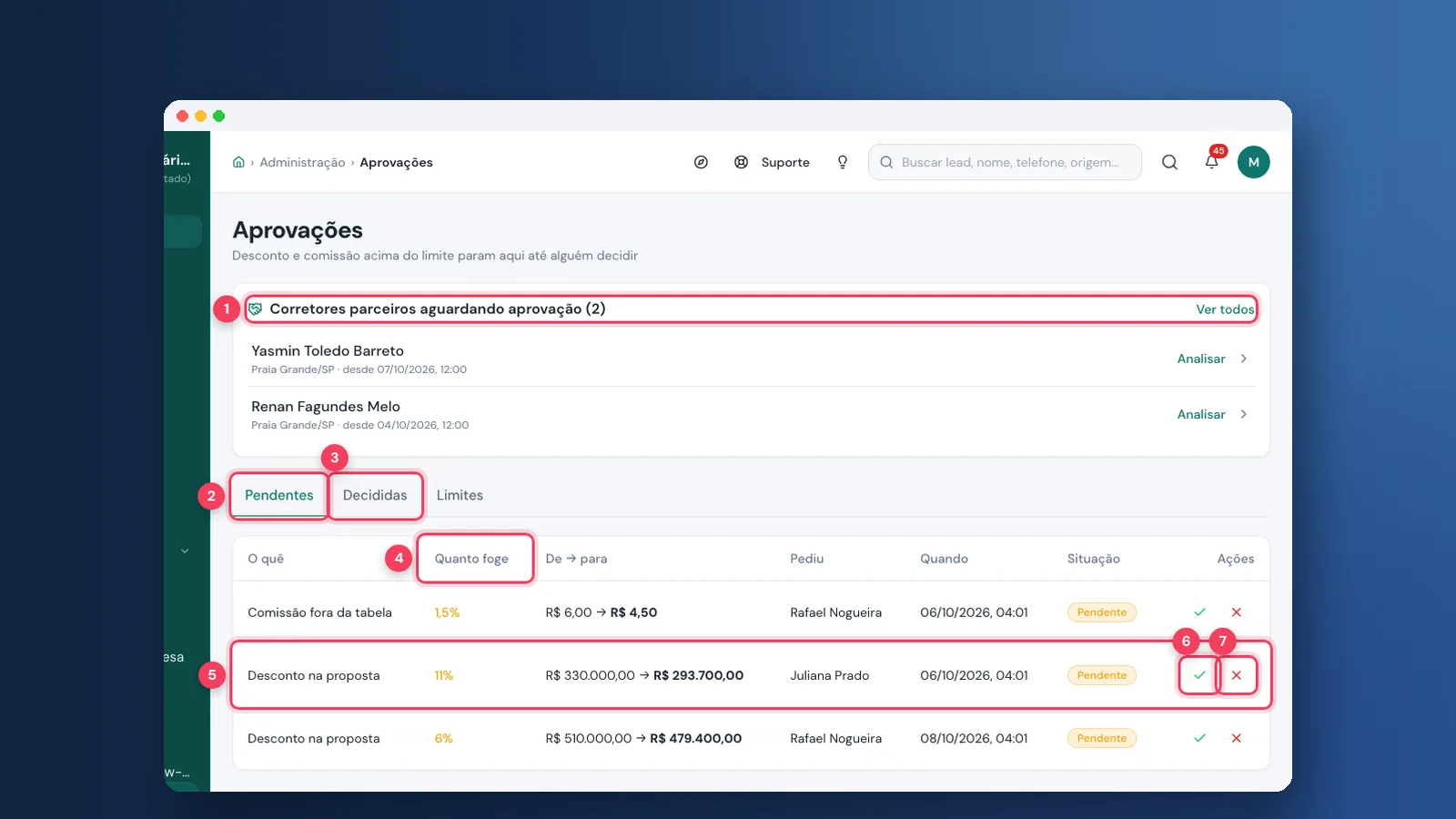Approve the R$ 510.000,00 discount request
Screen dimensions: 1456x819
[1199, 738]
